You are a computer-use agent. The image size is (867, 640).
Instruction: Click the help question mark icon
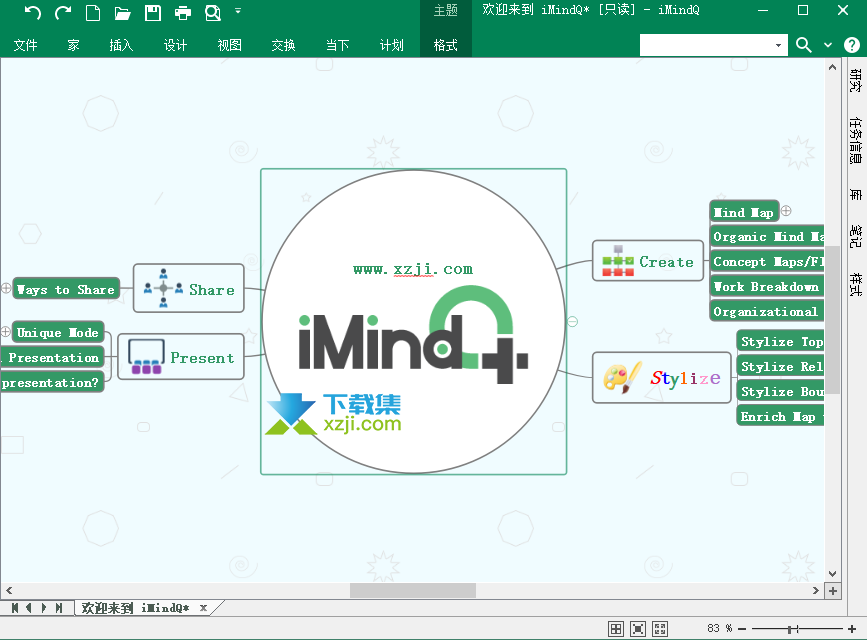851,45
